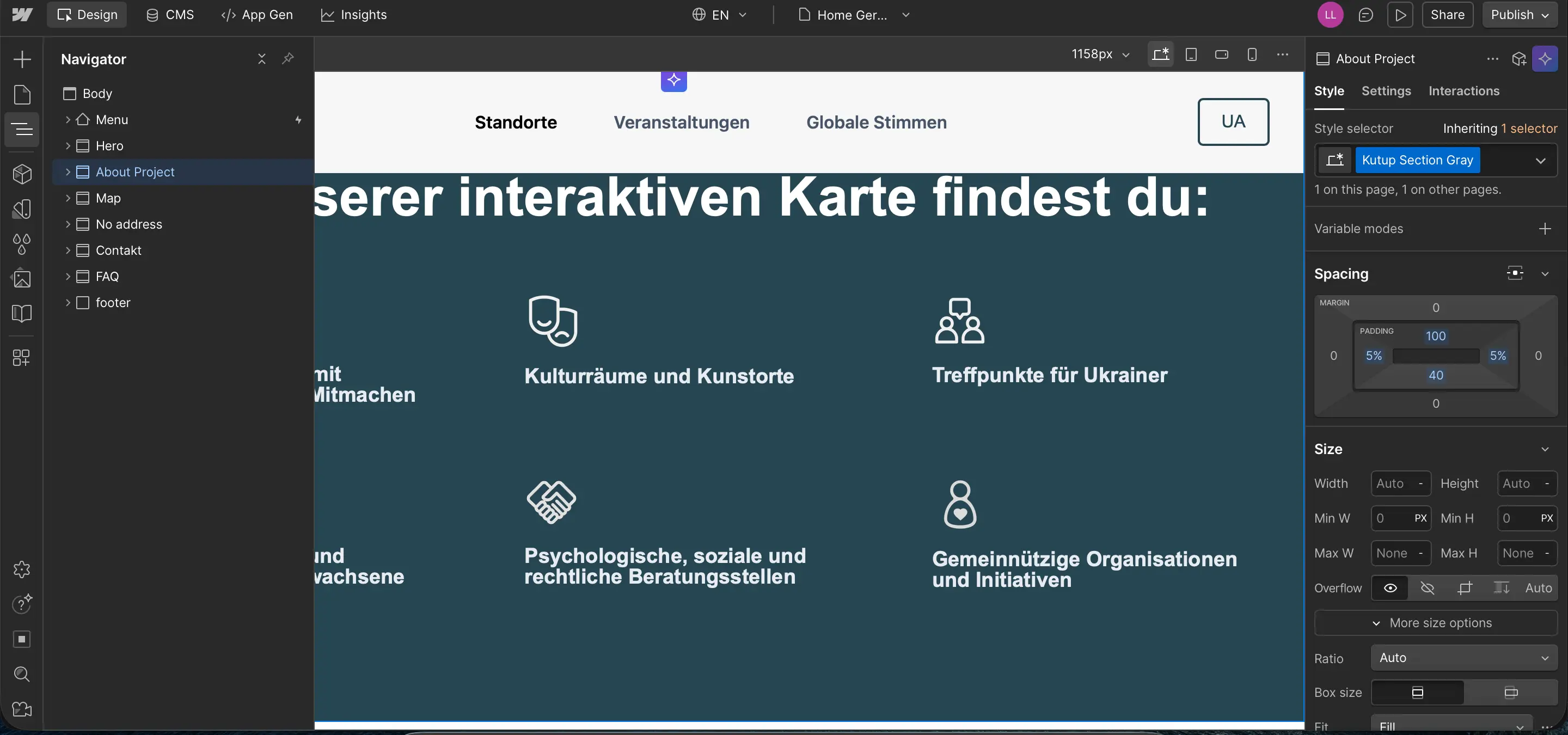Open the Components panel

tap(22, 174)
